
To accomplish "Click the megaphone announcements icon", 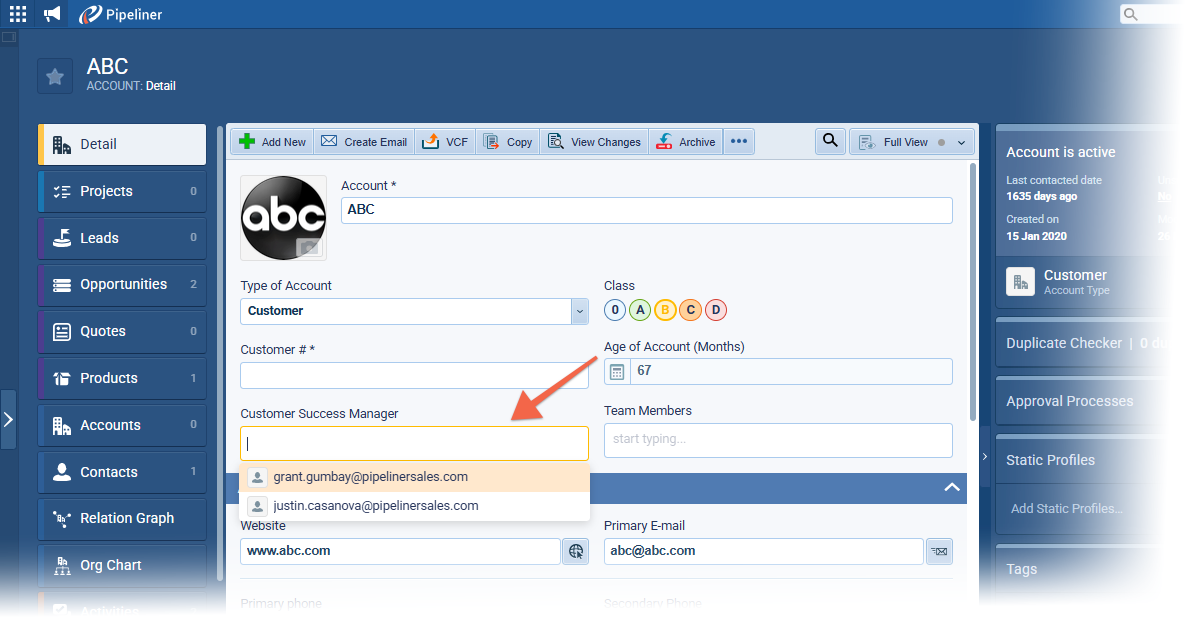I will [x=52, y=14].
